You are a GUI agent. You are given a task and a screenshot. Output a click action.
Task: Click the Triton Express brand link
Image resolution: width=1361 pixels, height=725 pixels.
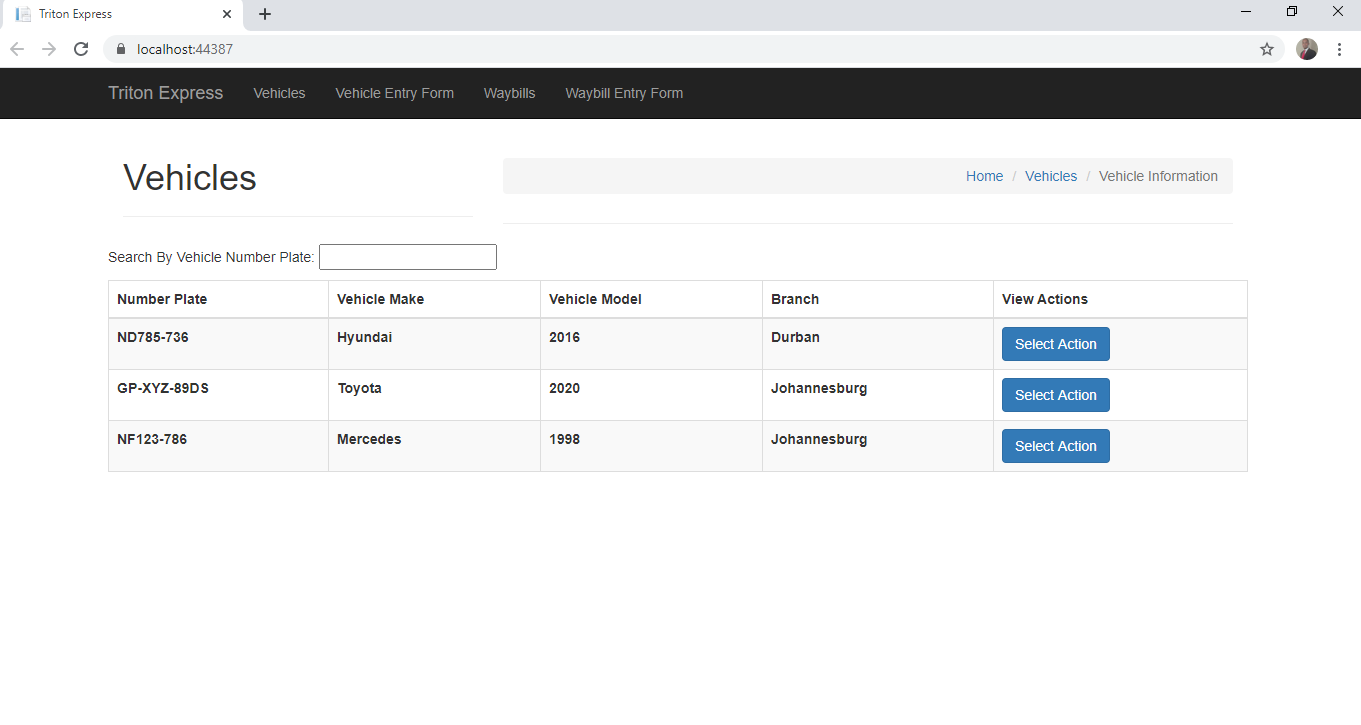point(165,93)
